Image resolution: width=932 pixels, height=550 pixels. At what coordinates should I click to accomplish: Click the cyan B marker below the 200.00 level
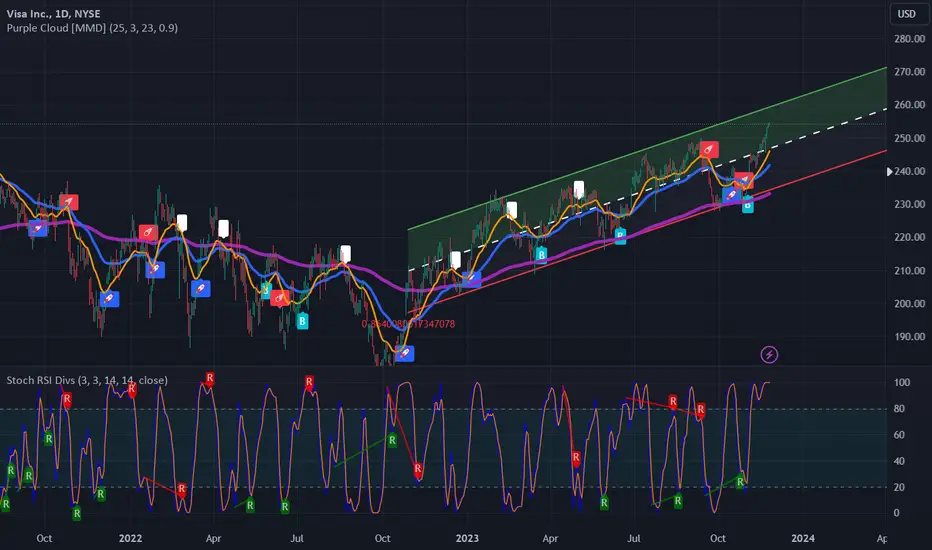[x=302, y=321]
